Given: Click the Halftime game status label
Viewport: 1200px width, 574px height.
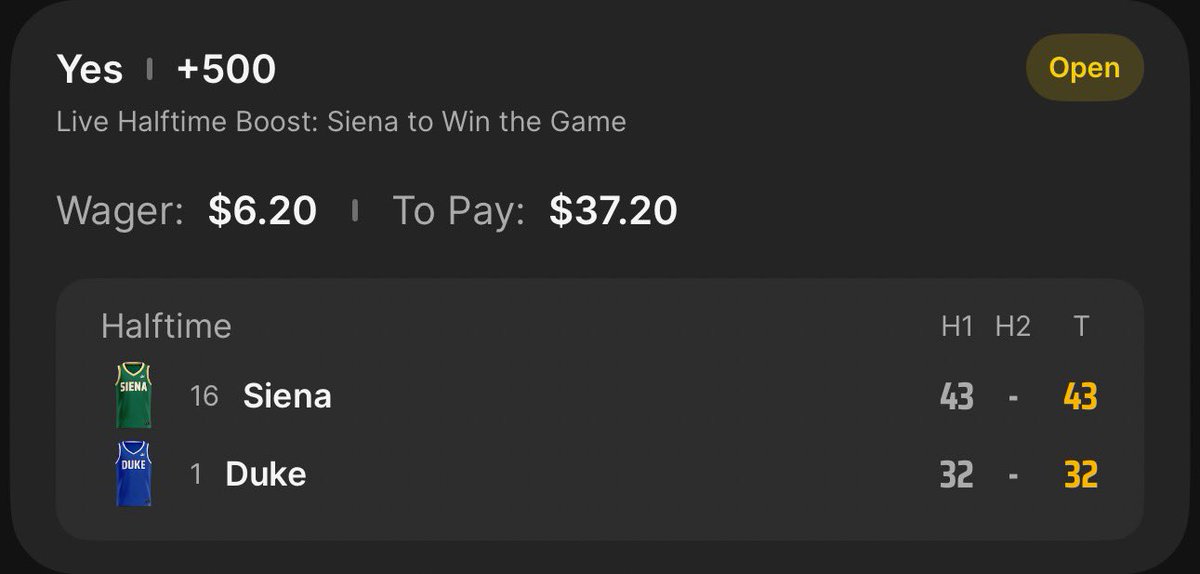Looking at the screenshot, I should [x=166, y=326].
